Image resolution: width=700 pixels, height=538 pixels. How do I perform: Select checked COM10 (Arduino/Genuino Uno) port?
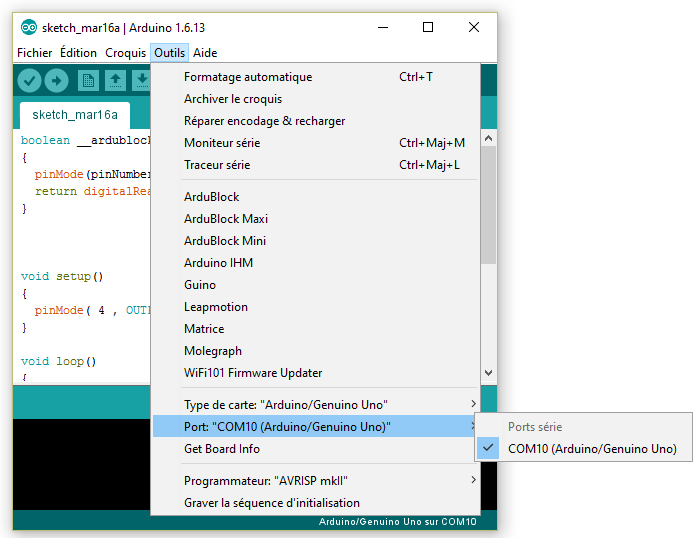(x=584, y=449)
